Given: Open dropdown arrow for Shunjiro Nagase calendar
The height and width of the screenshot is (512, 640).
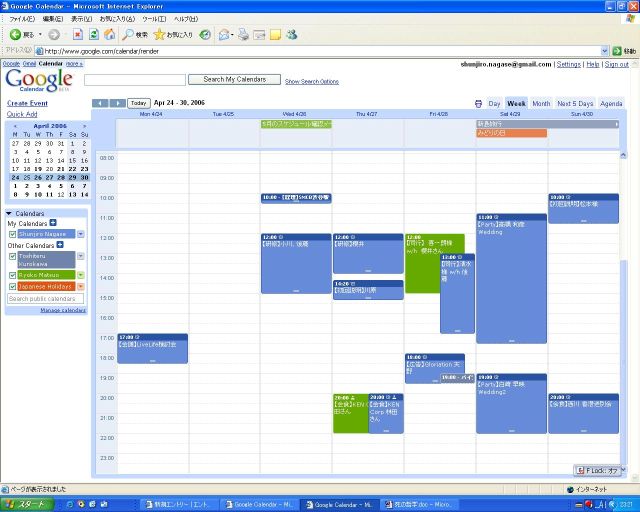Looking at the screenshot, I should click(x=81, y=234).
